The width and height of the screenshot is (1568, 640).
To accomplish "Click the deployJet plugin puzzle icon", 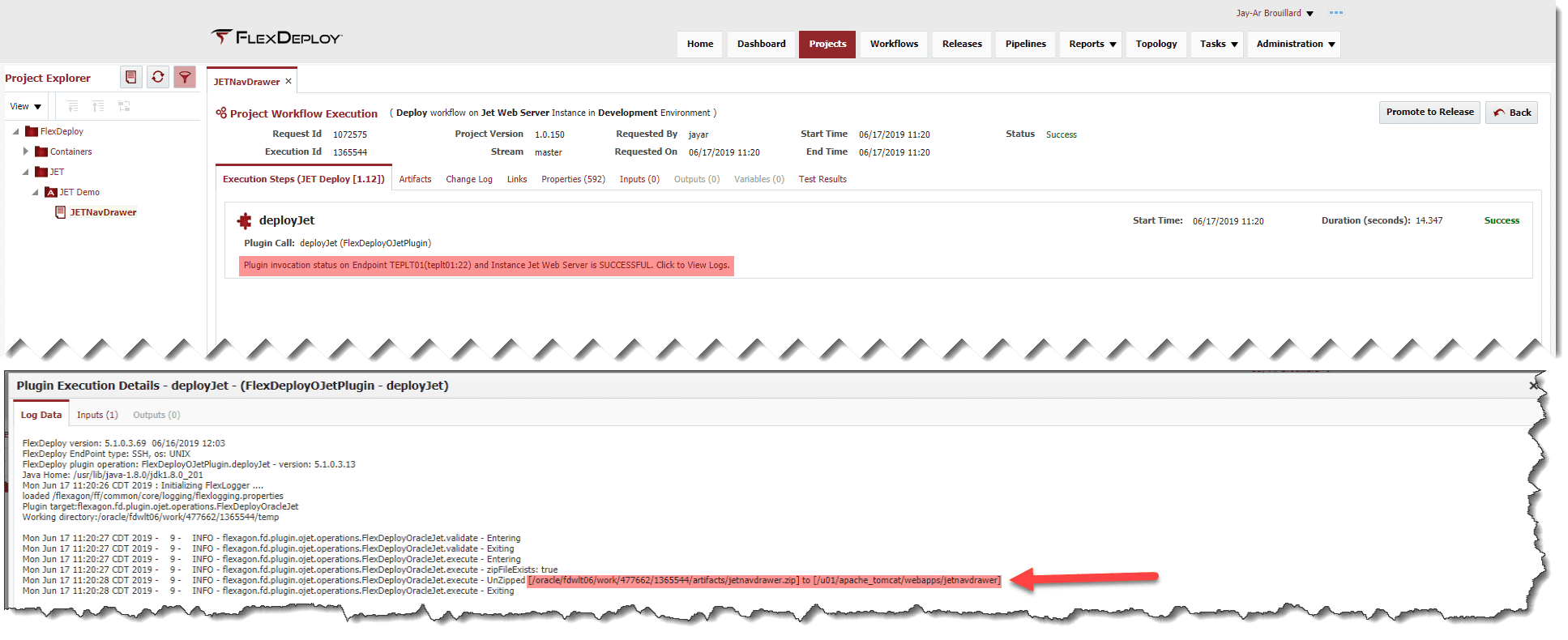I will pos(244,220).
